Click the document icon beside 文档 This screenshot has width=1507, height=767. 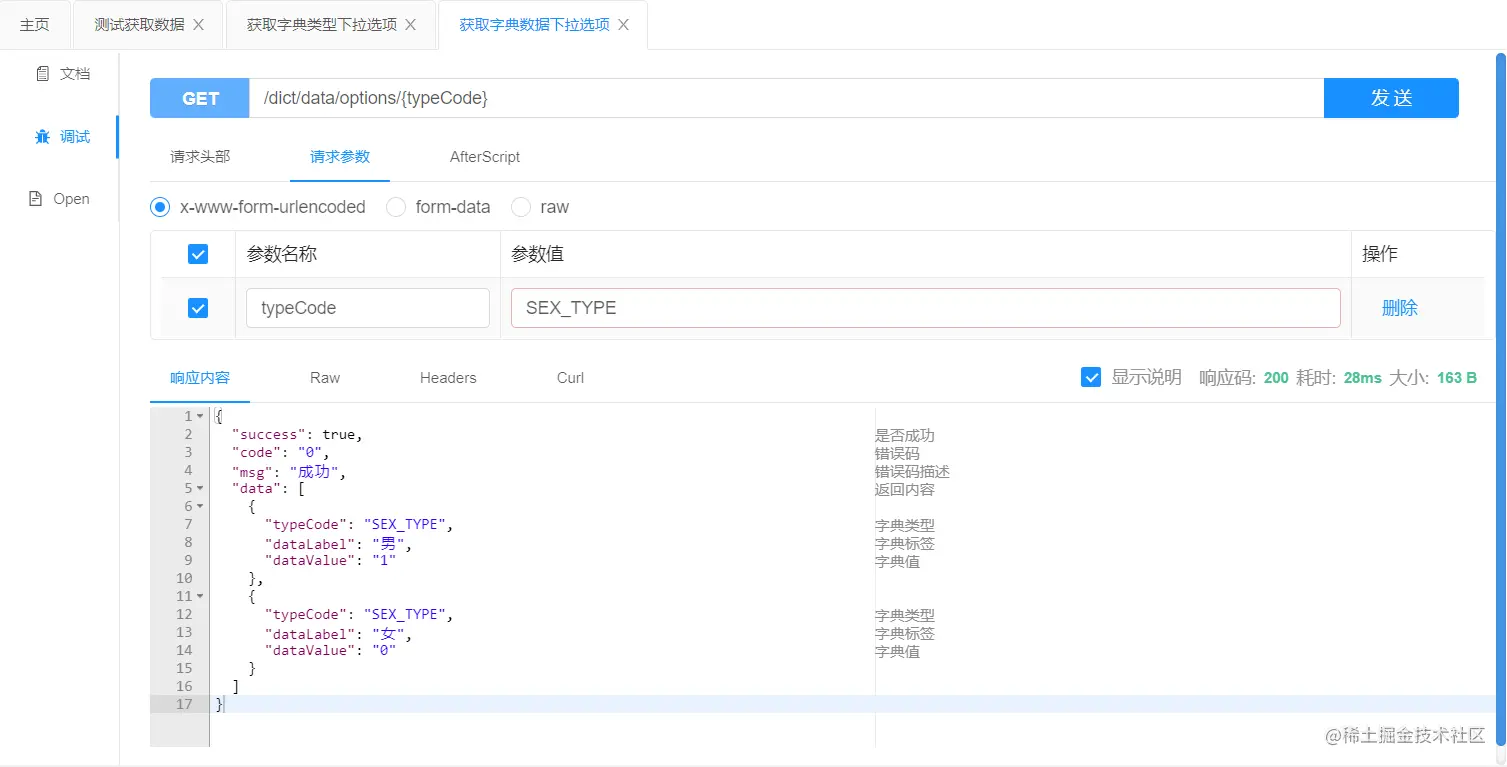pyautogui.click(x=42, y=74)
